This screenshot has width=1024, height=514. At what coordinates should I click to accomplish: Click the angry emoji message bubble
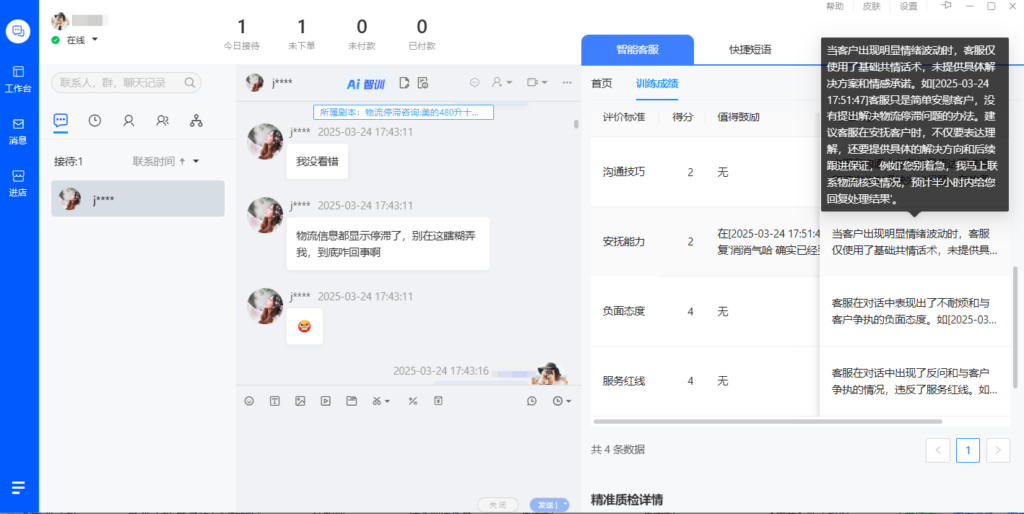[304, 326]
